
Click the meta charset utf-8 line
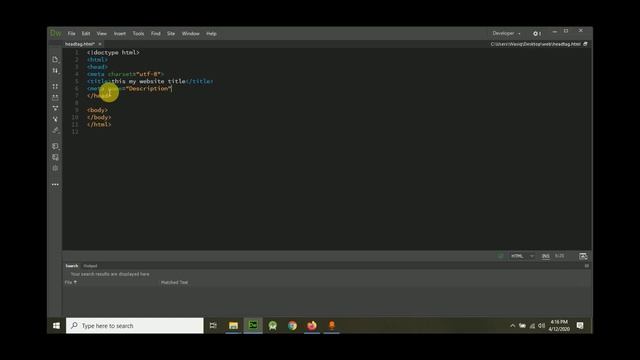point(125,74)
